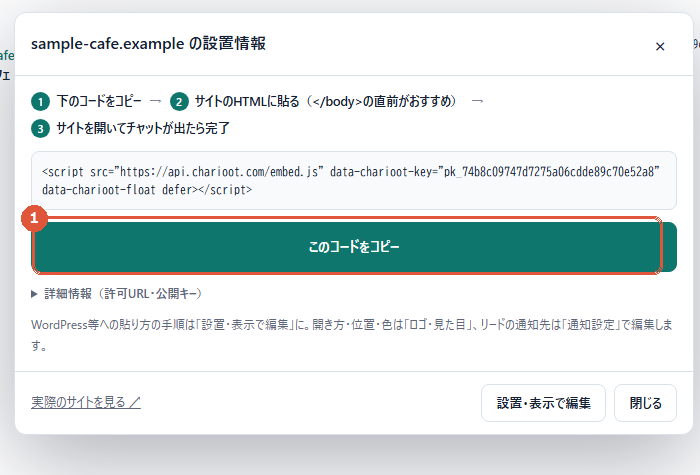Click inside the embed script code box

point(354,180)
